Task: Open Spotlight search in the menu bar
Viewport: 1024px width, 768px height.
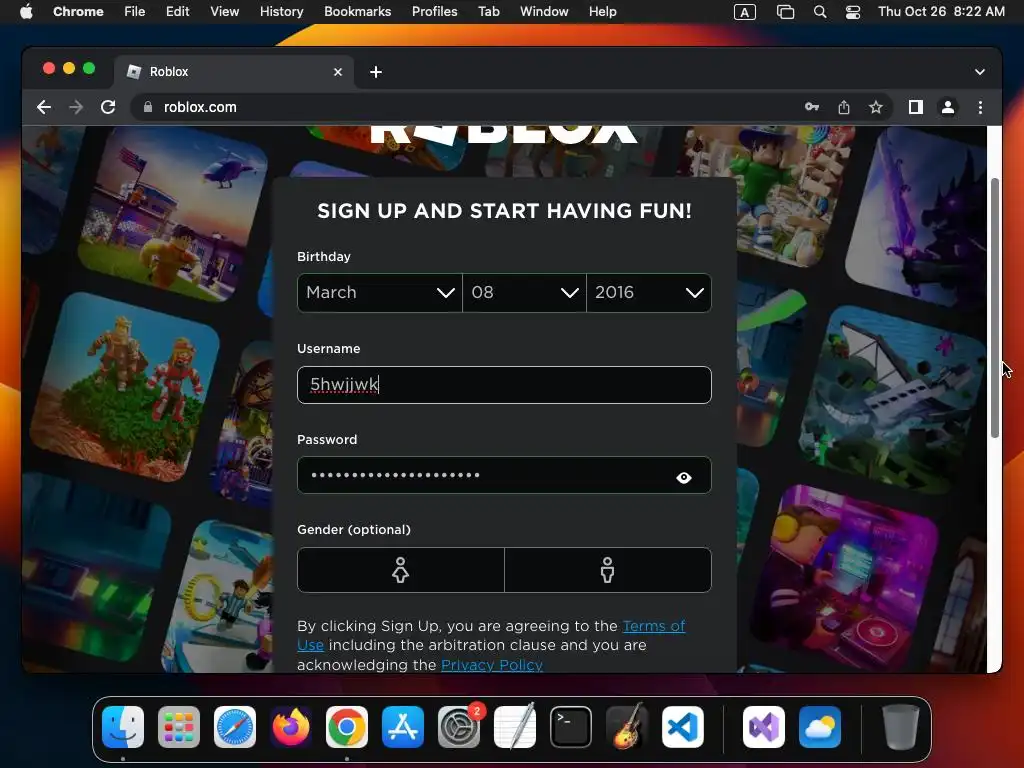Action: (820, 12)
